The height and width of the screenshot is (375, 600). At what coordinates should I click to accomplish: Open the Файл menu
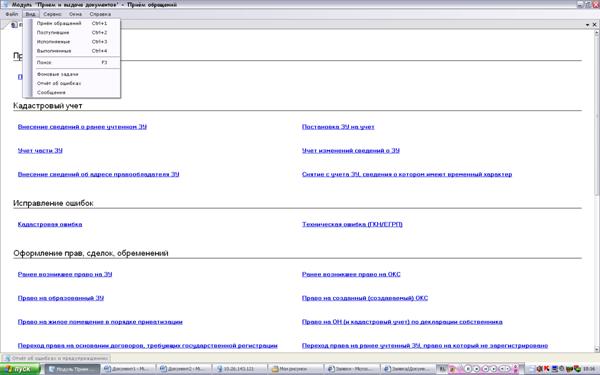point(12,14)
